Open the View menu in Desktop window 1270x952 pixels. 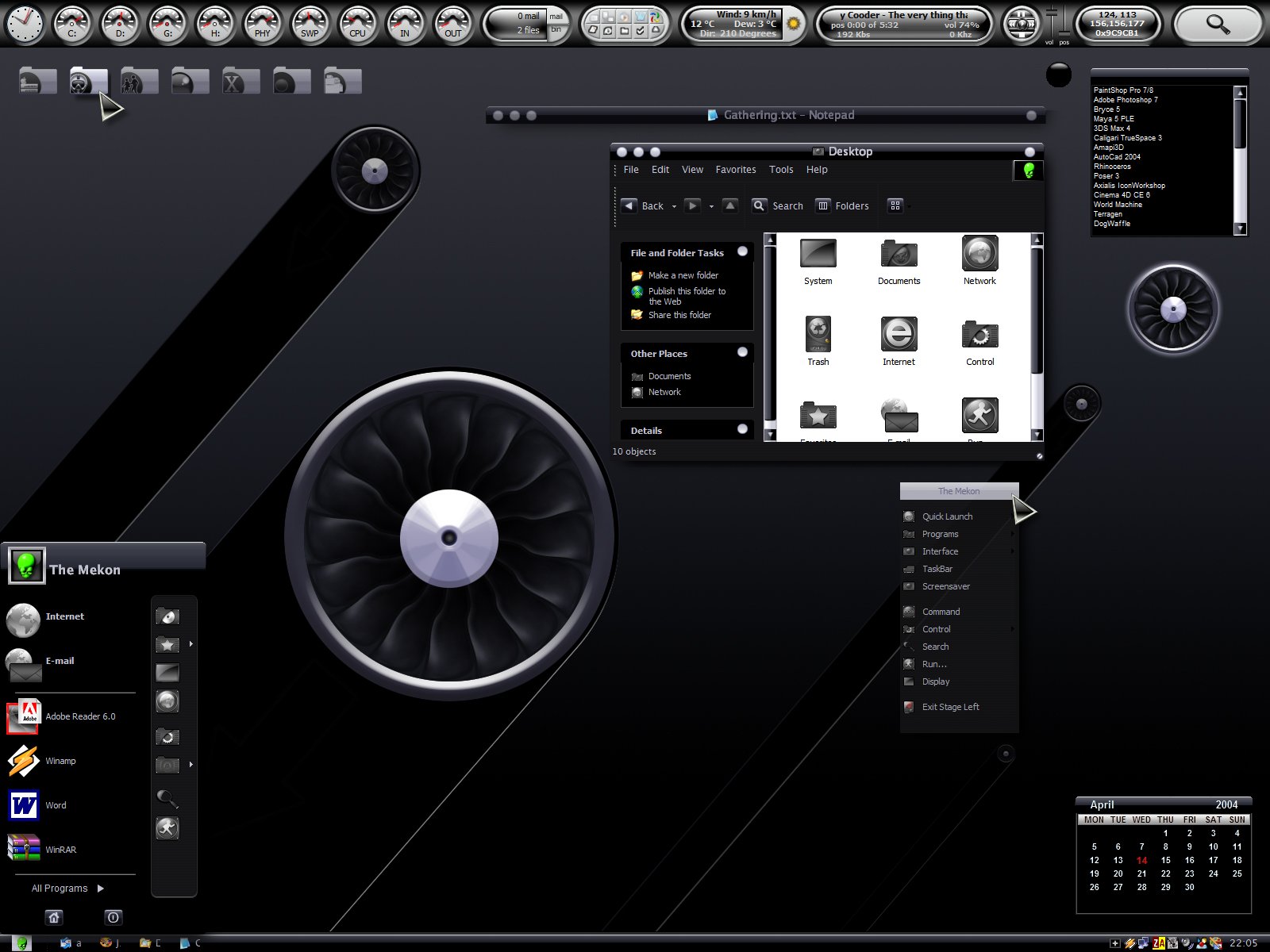point(692,170)
